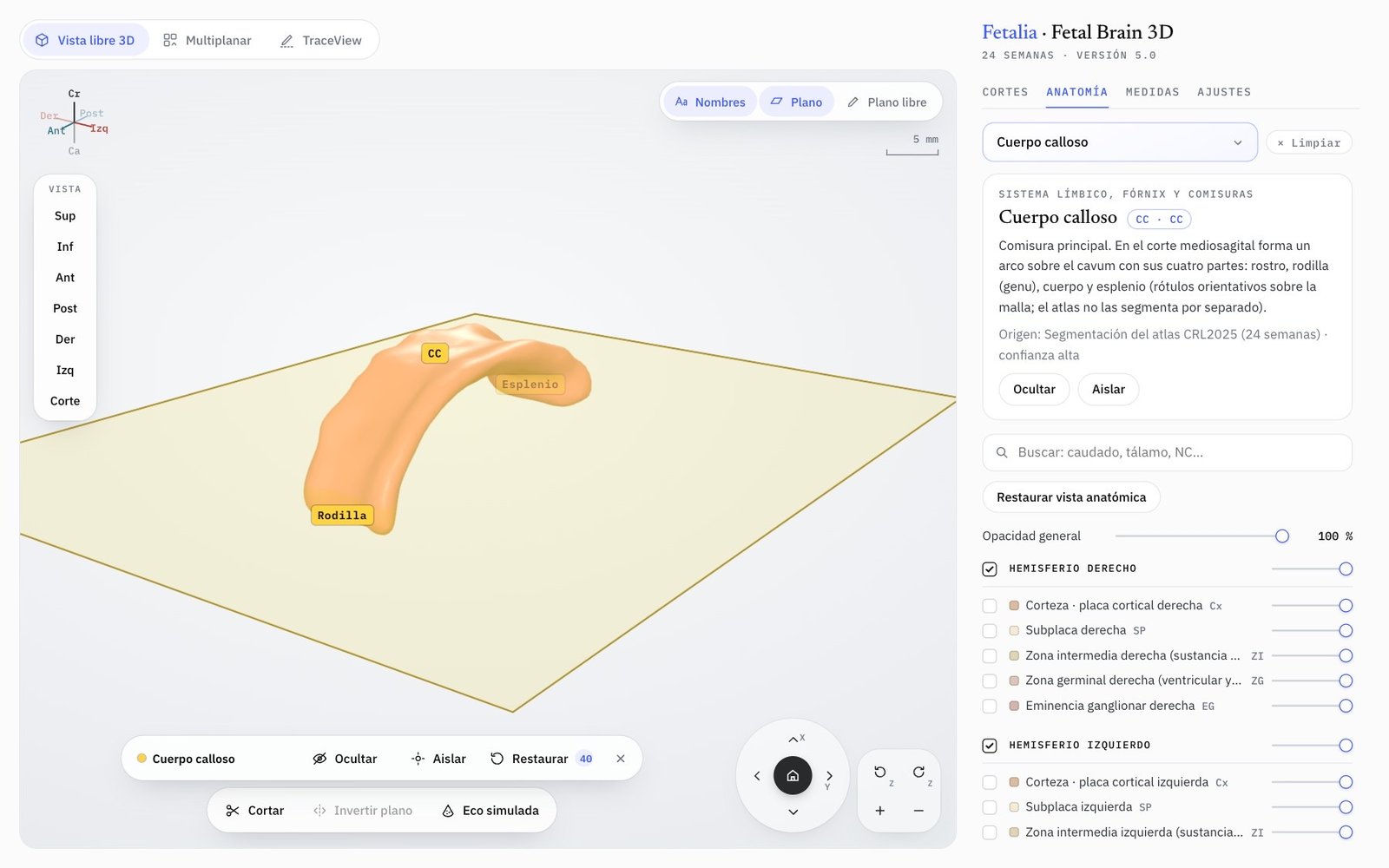Zoom in with the plus icon
The image size is (1389, 868).
880,811
